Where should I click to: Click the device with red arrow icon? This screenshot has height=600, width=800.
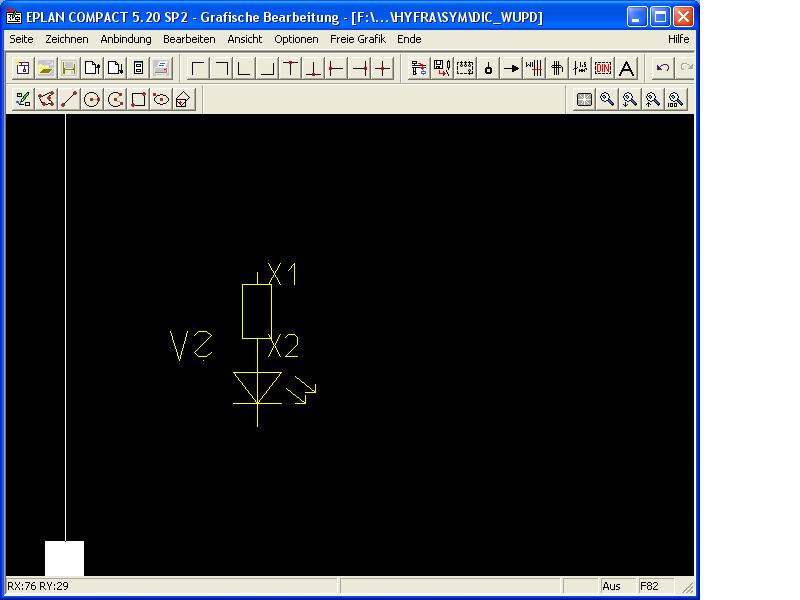[x=419, y=68]
